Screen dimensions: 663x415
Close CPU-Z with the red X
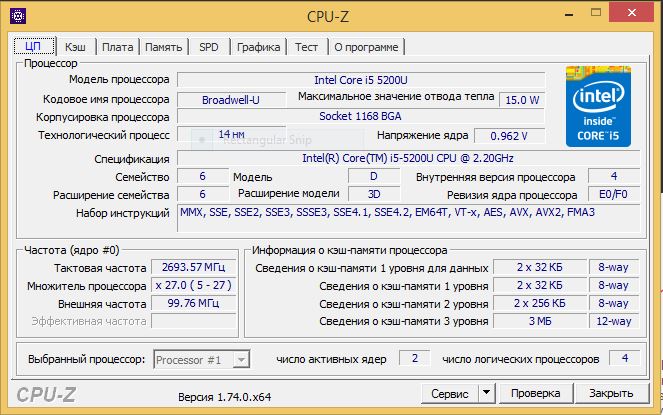(632, 13)
